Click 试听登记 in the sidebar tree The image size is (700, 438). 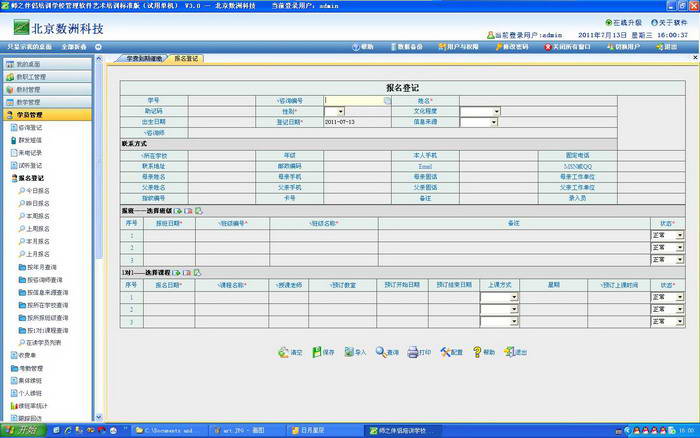[x=26, y=165]
